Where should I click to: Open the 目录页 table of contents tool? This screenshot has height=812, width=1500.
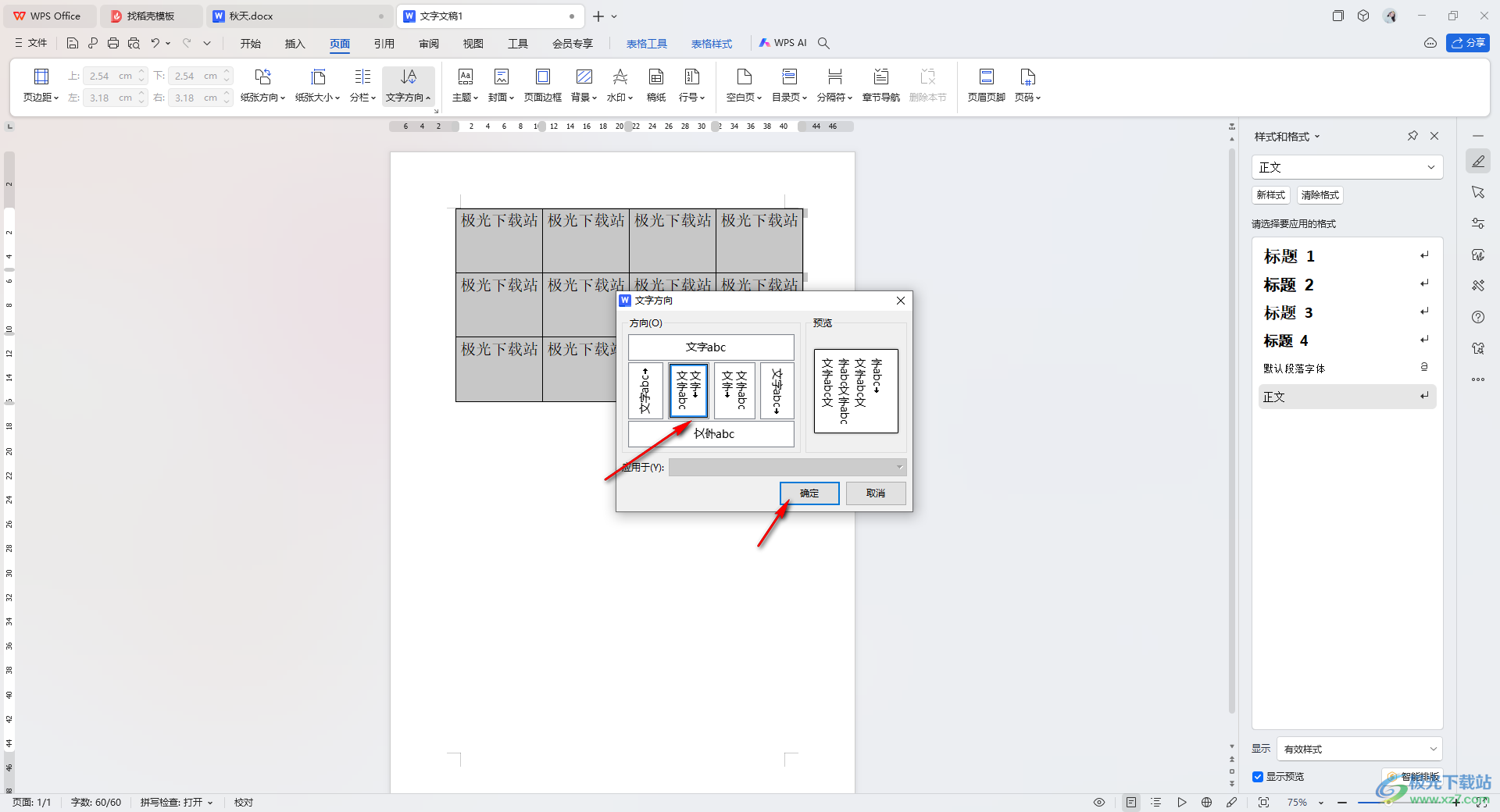[789, 85]
